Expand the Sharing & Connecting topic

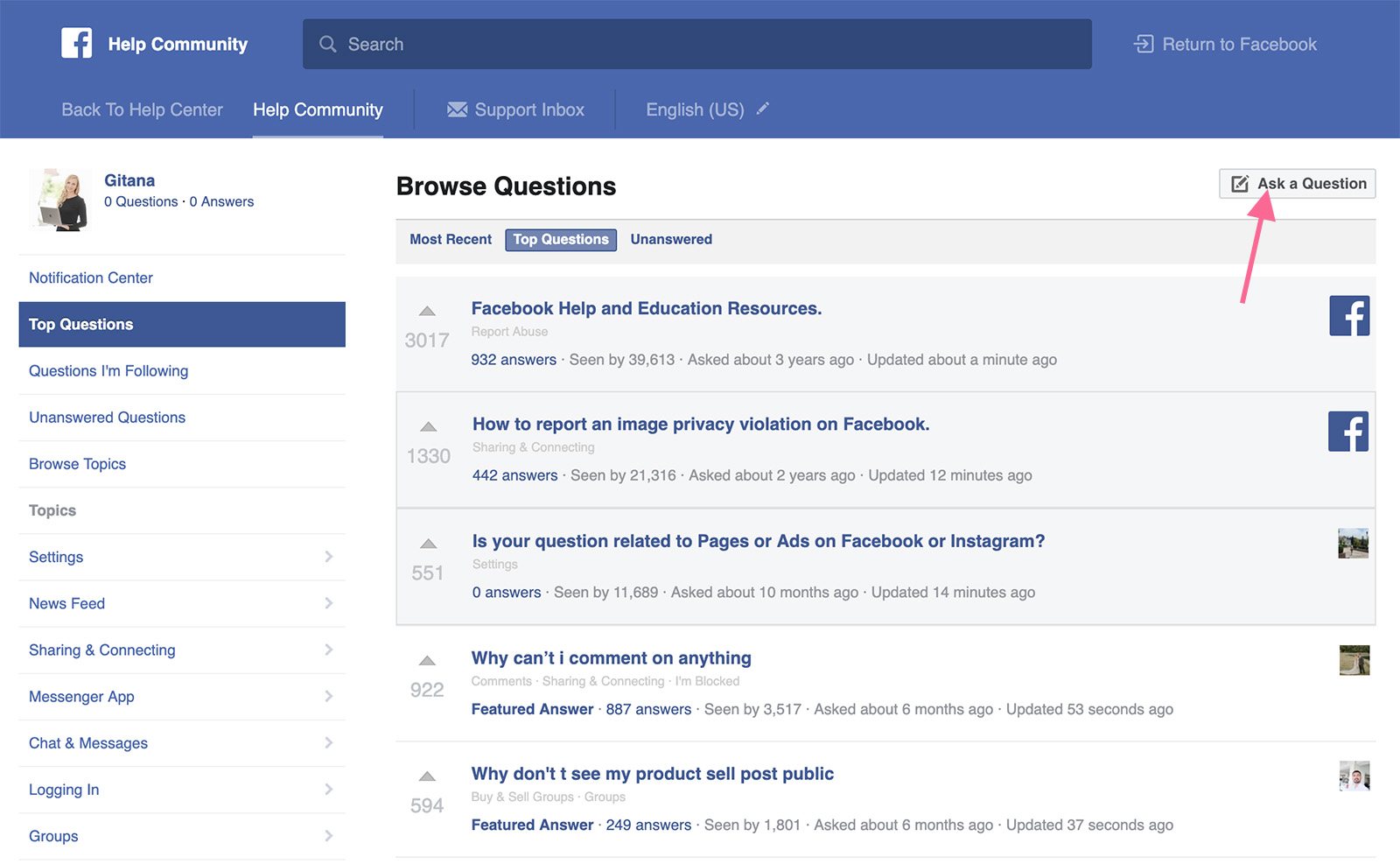(x=329, y=650)
